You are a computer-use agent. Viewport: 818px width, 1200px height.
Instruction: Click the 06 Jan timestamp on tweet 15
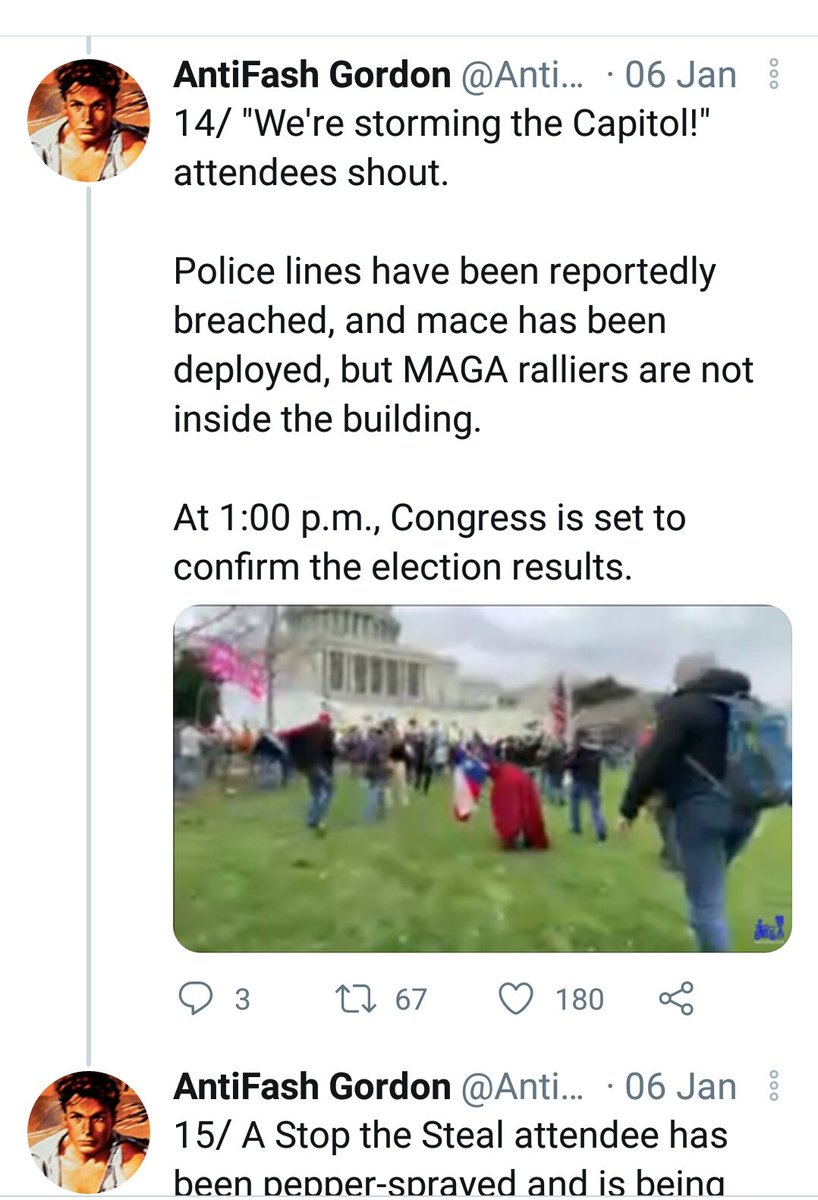click(x=681, y=1086)
